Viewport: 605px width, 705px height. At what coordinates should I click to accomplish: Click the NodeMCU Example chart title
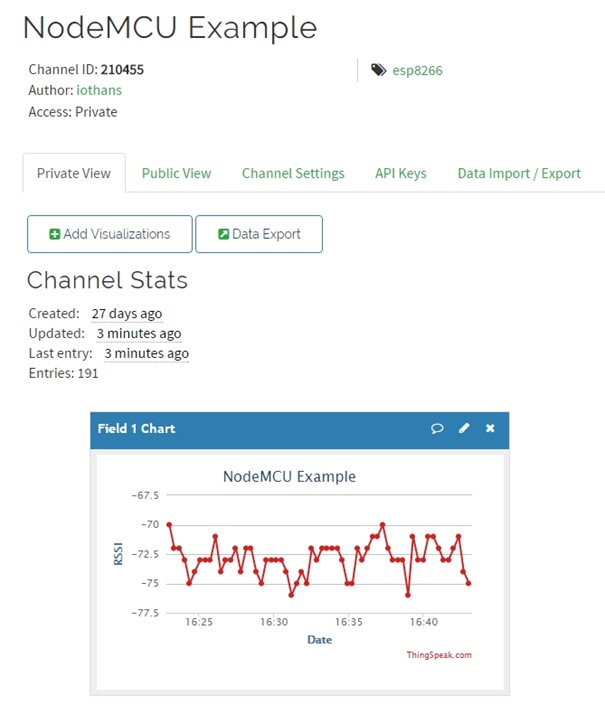289,477
